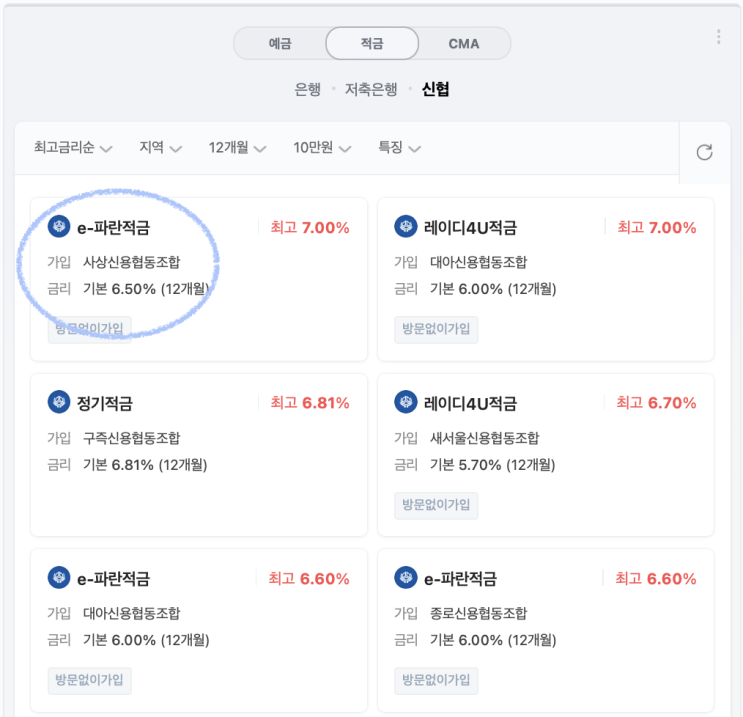This screenshot has width=743, height=717.
Task: Open the vertical three-dot more menu
Action: pos(719,37)
